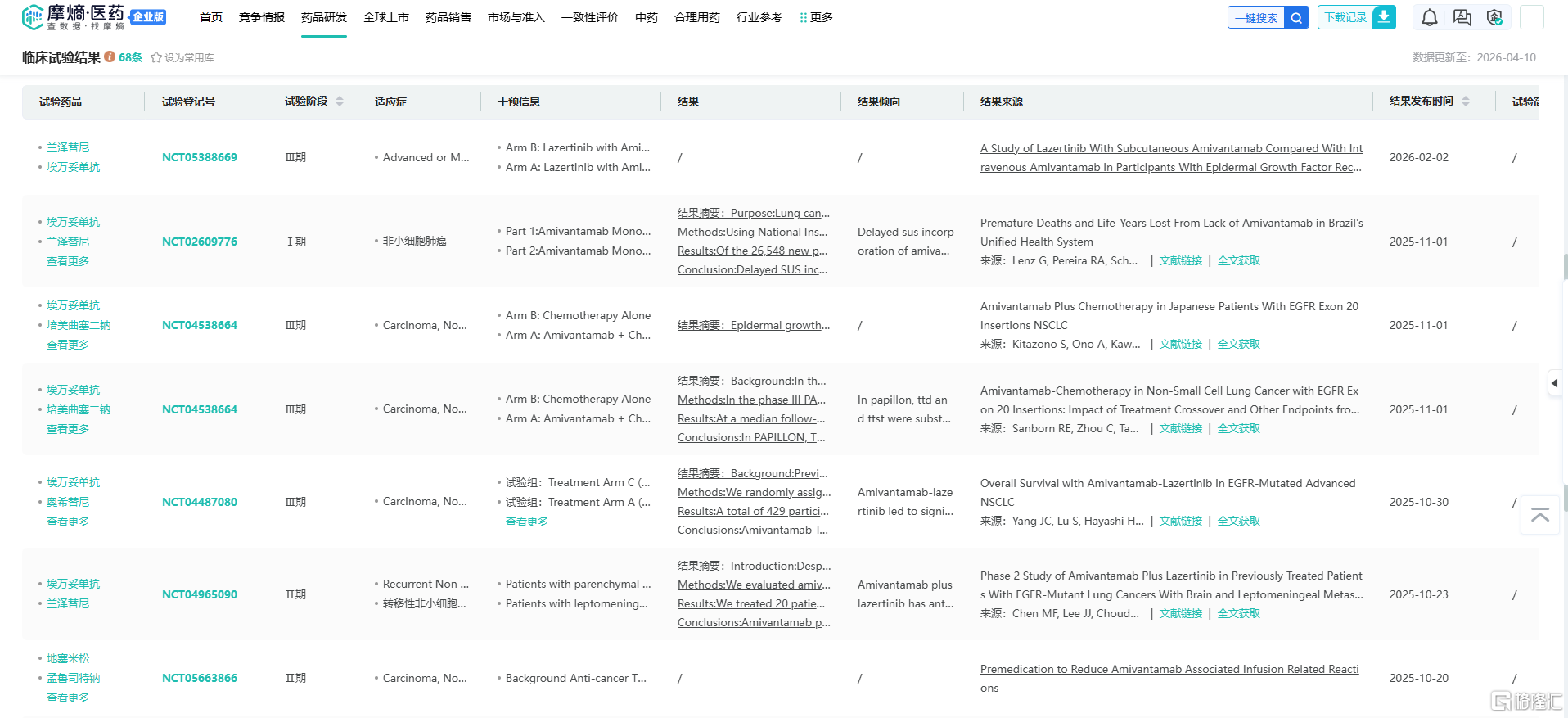The width and height of the screenshot is (1568, 718).
Task: Open 一致性评价 tab
Action: coord(590,17)
